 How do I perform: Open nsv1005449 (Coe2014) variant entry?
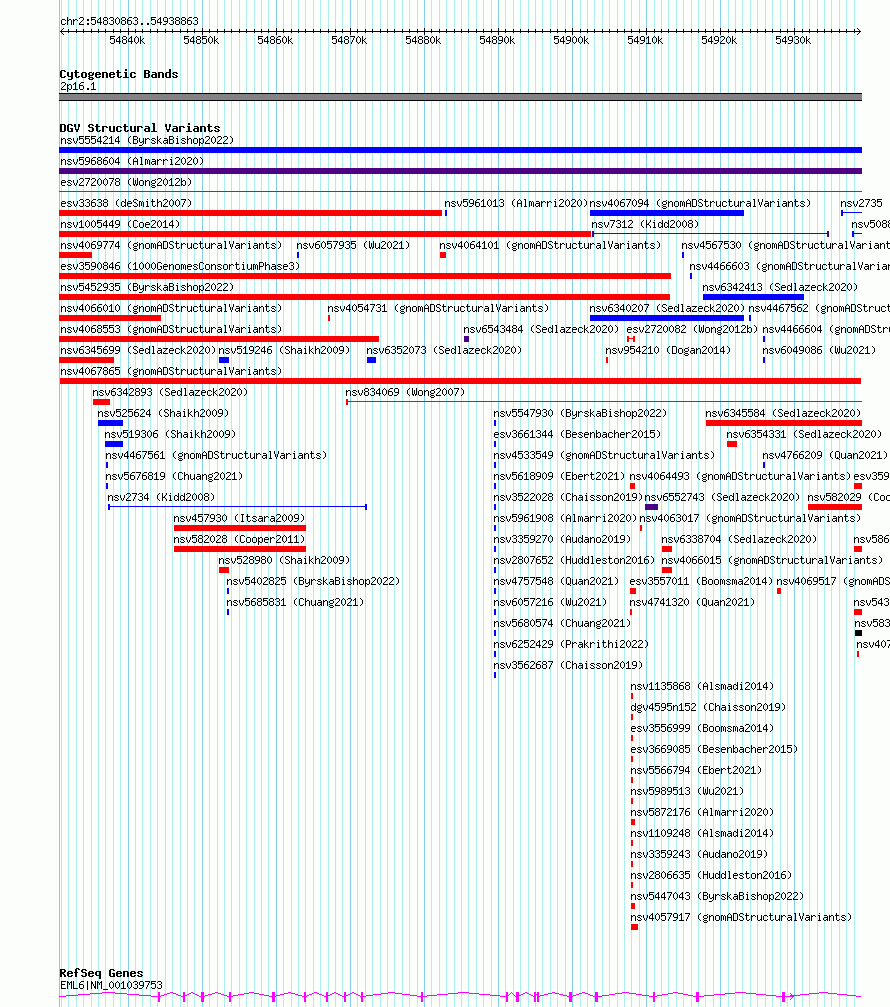point(120,224)
